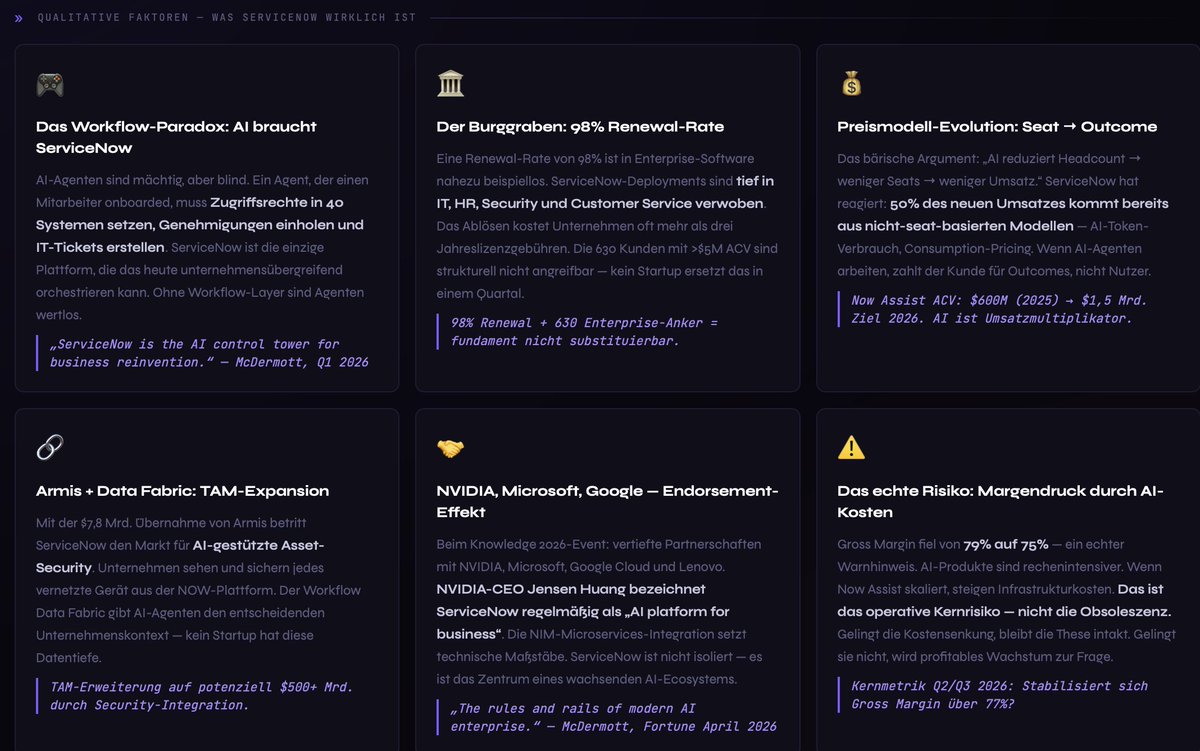The width and height of the screenshot is (1200, 751).
Task: Select heading 'Armis + Data Fabric: TAM-Expansion'
Action: (182, 491)
